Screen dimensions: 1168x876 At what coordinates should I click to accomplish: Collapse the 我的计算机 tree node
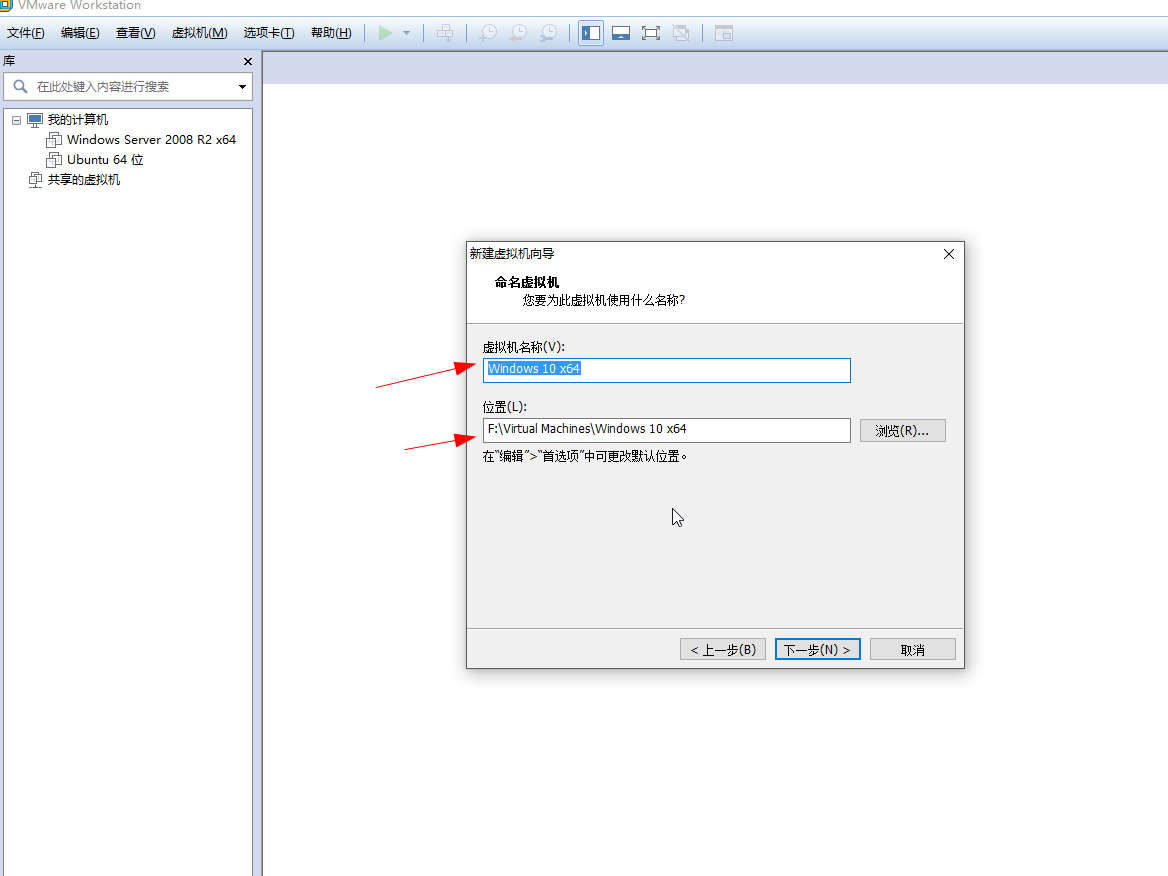coord(16,120)
